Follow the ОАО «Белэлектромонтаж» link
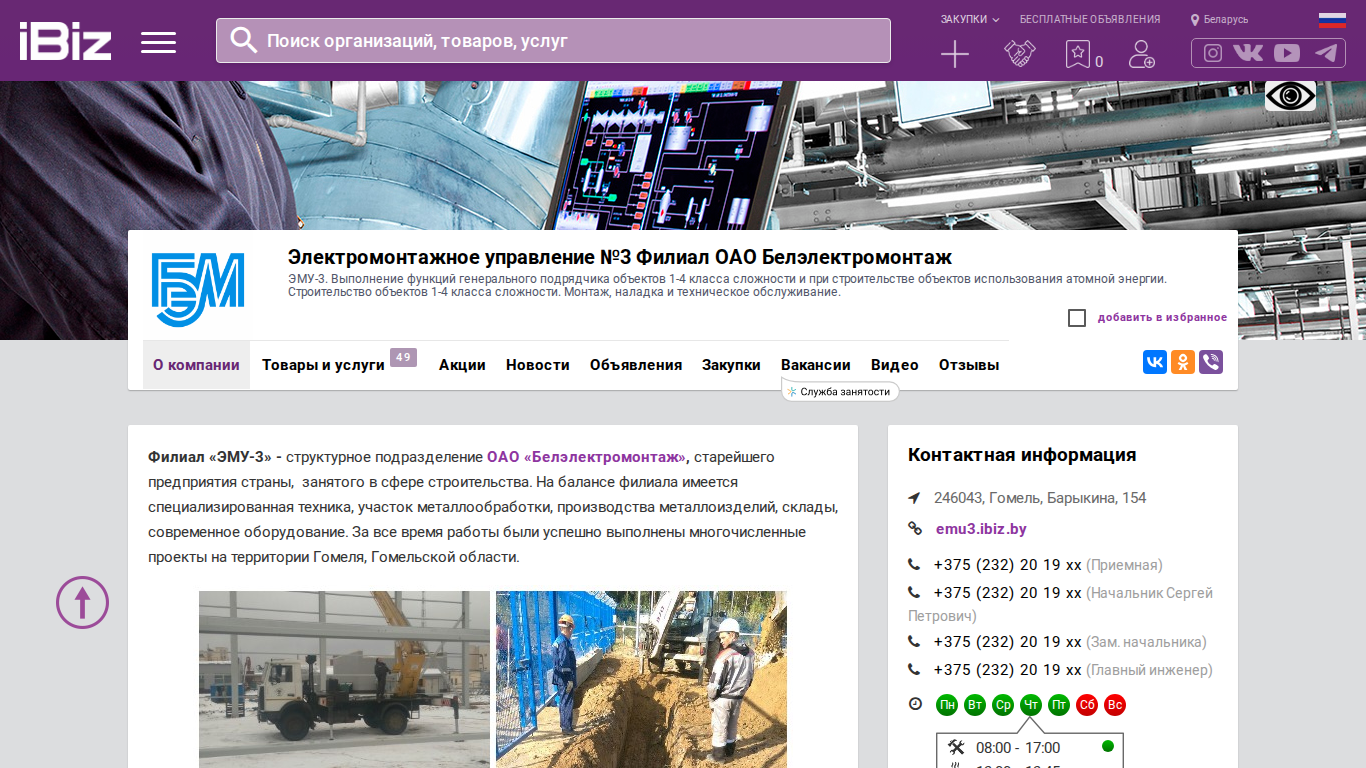Viewport: 1366px width, 768px height. (x=588, y=457)
